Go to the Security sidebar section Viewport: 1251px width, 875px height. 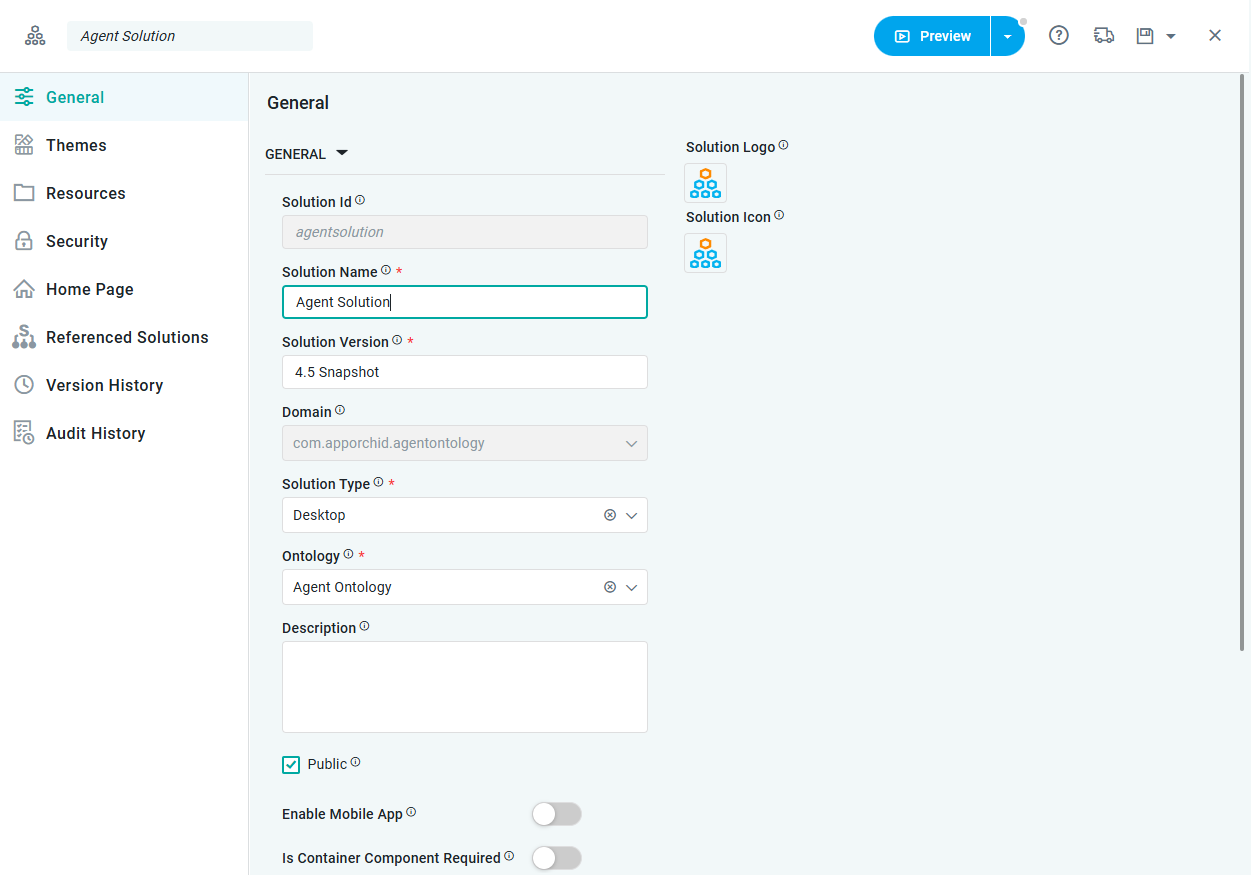pos(76,241)
